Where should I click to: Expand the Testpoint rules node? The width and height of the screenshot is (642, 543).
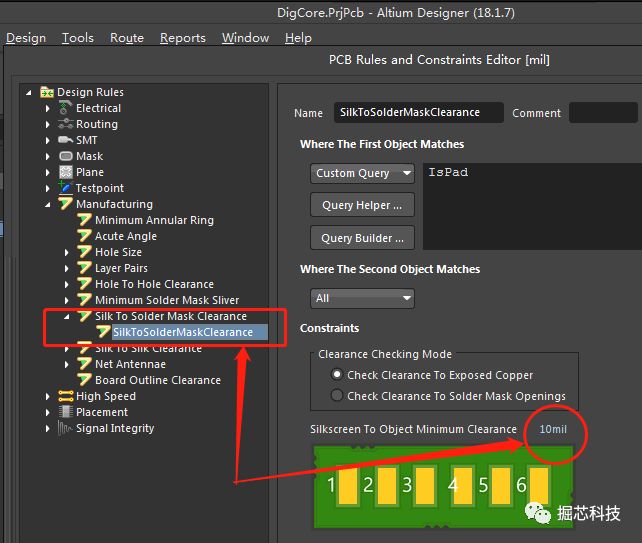point(47,188)
